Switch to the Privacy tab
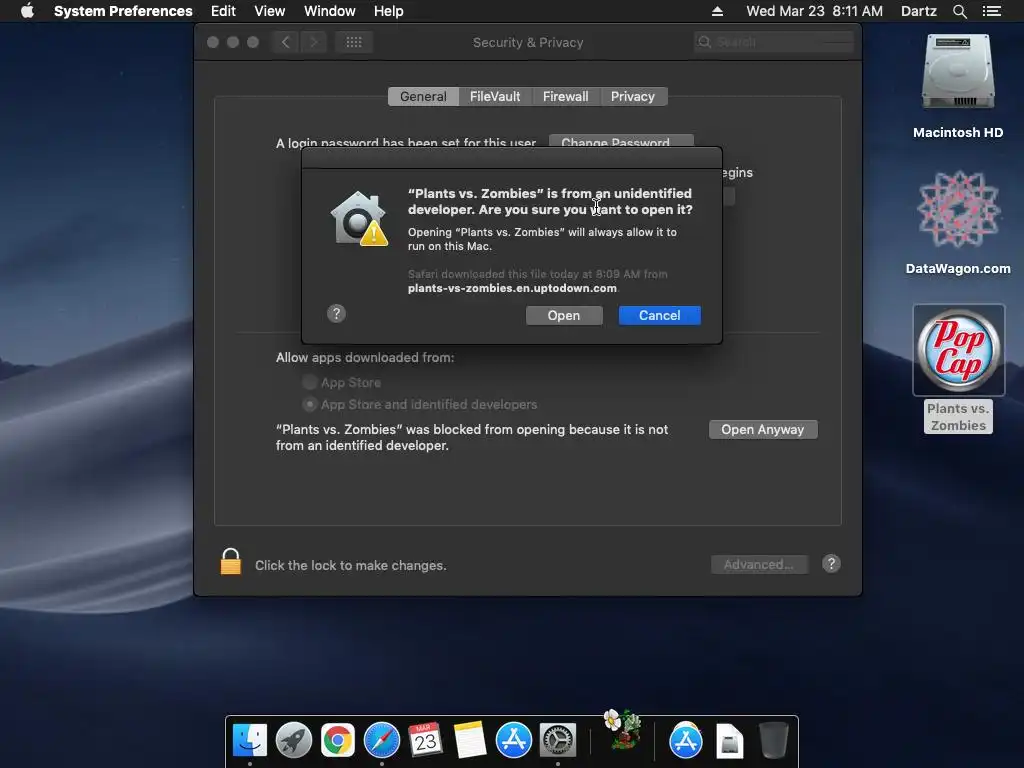This screenshot has width=1024, height=768. coord(633,96)
